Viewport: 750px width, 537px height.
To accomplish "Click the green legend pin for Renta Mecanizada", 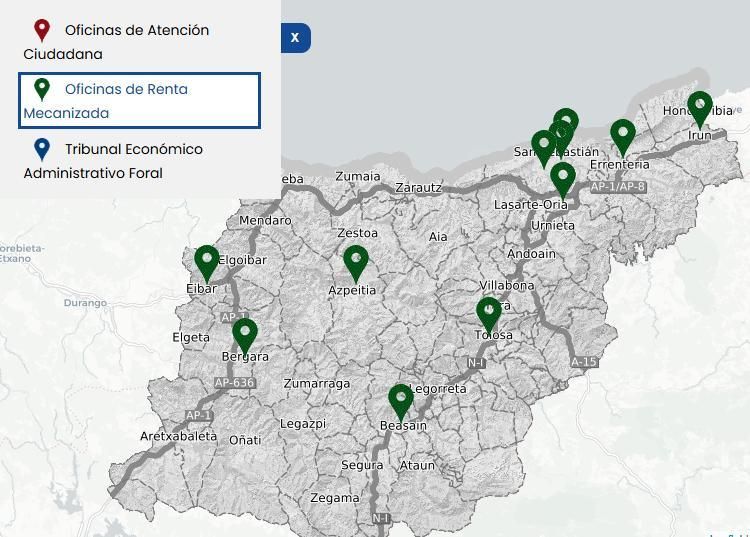I will pyautogui.click(x=42, y=90).
